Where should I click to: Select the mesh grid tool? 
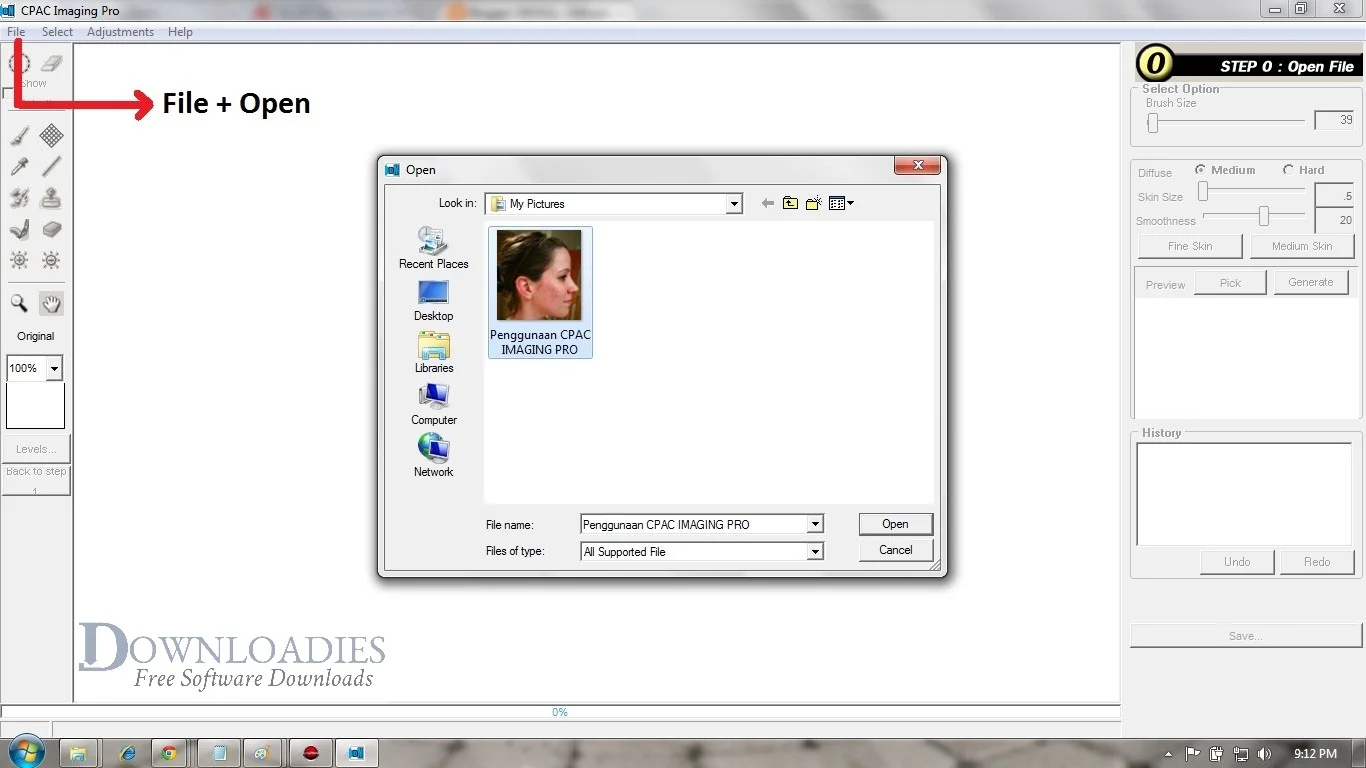click(51, 135)
